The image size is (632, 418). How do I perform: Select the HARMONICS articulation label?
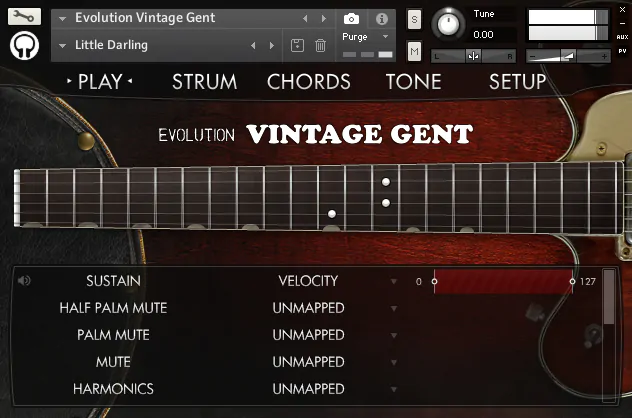(x=113, y=389)
